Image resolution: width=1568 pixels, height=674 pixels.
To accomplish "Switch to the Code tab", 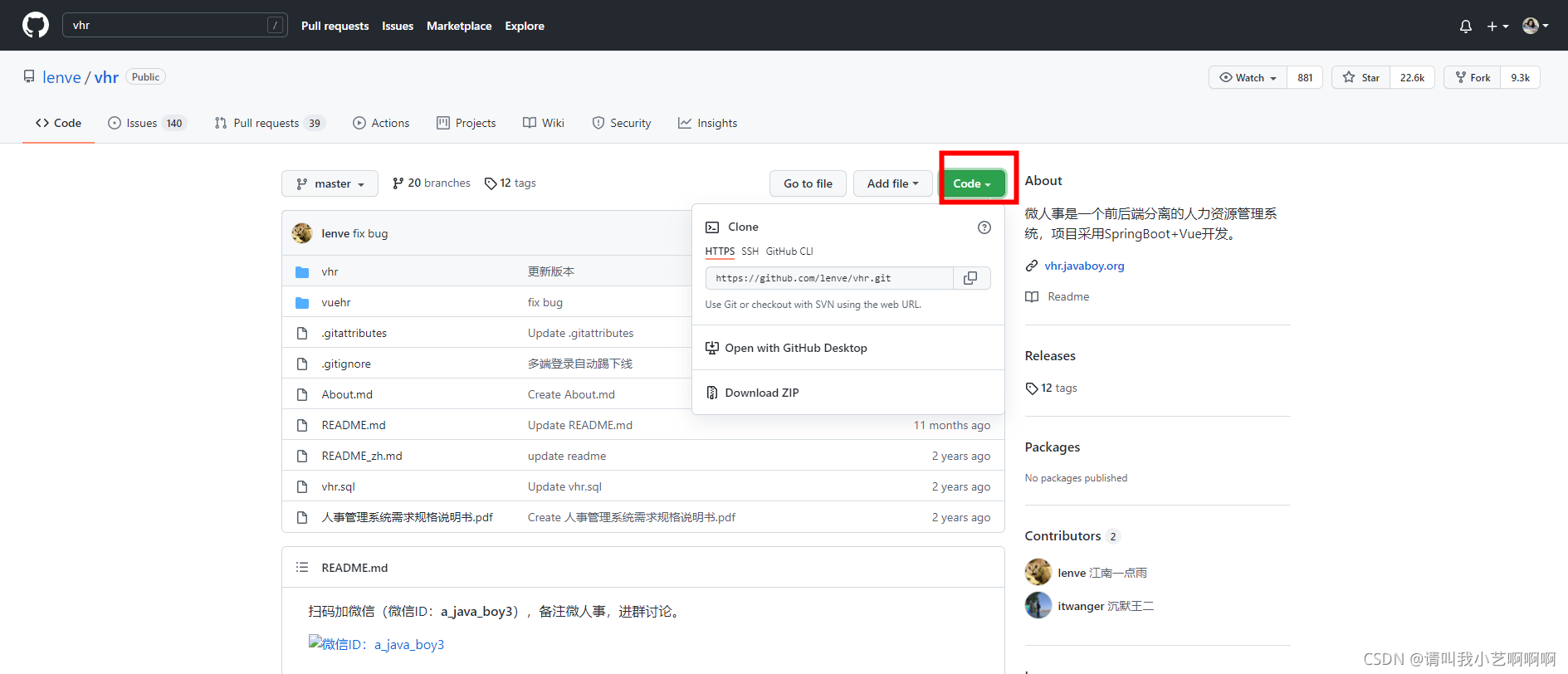I will pos(58,123).
